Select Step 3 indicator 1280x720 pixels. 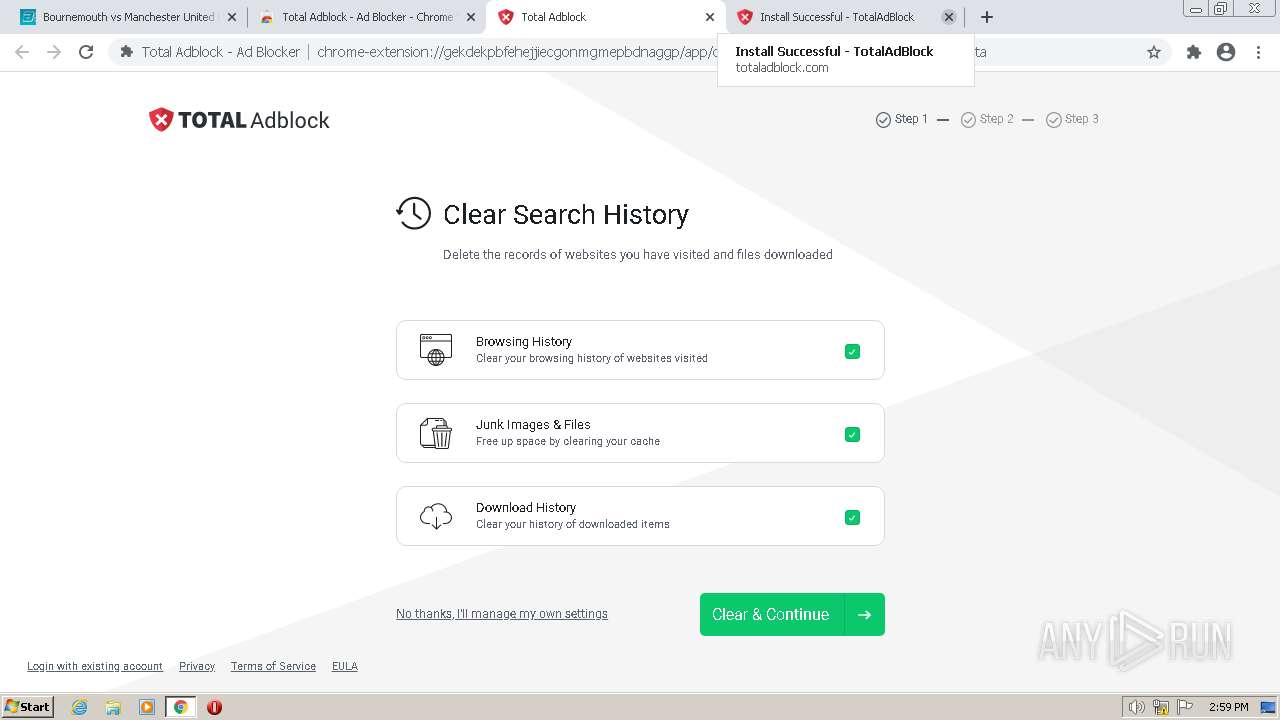1072,119
